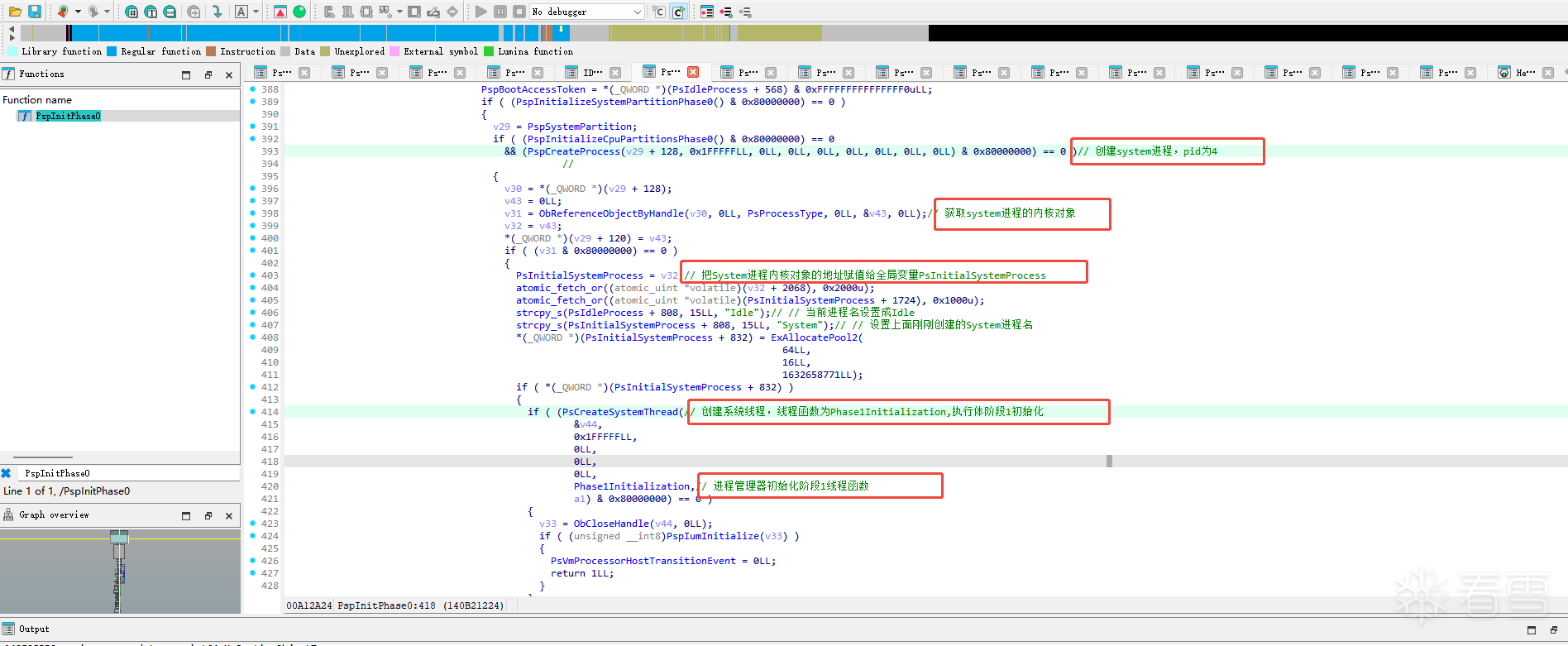Click the grayed round arrow toolbar icon
Image resolution: width=1568 pixels, height=646 pixels.
[x=194, y=12]
